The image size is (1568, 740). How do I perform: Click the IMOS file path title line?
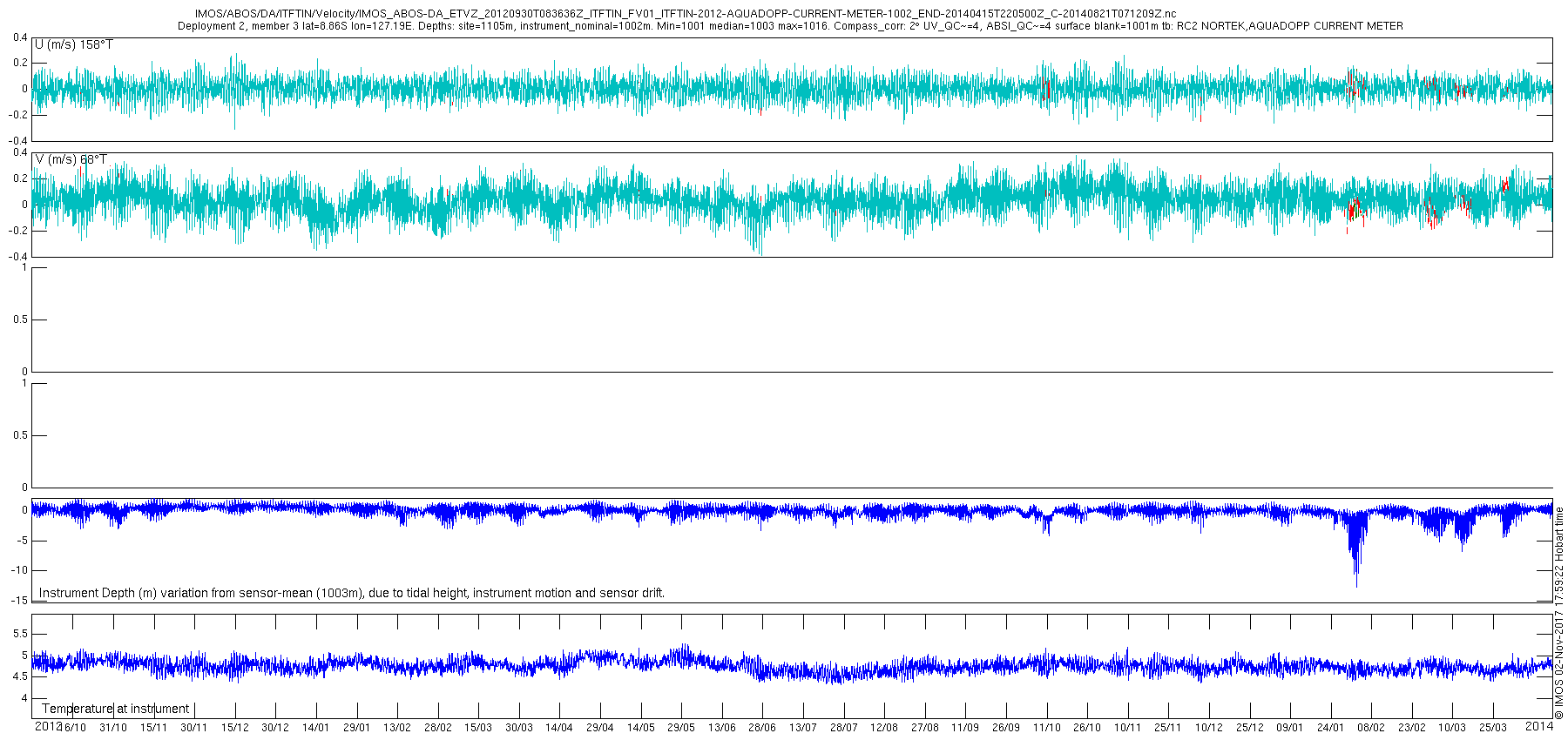(686, 14)
